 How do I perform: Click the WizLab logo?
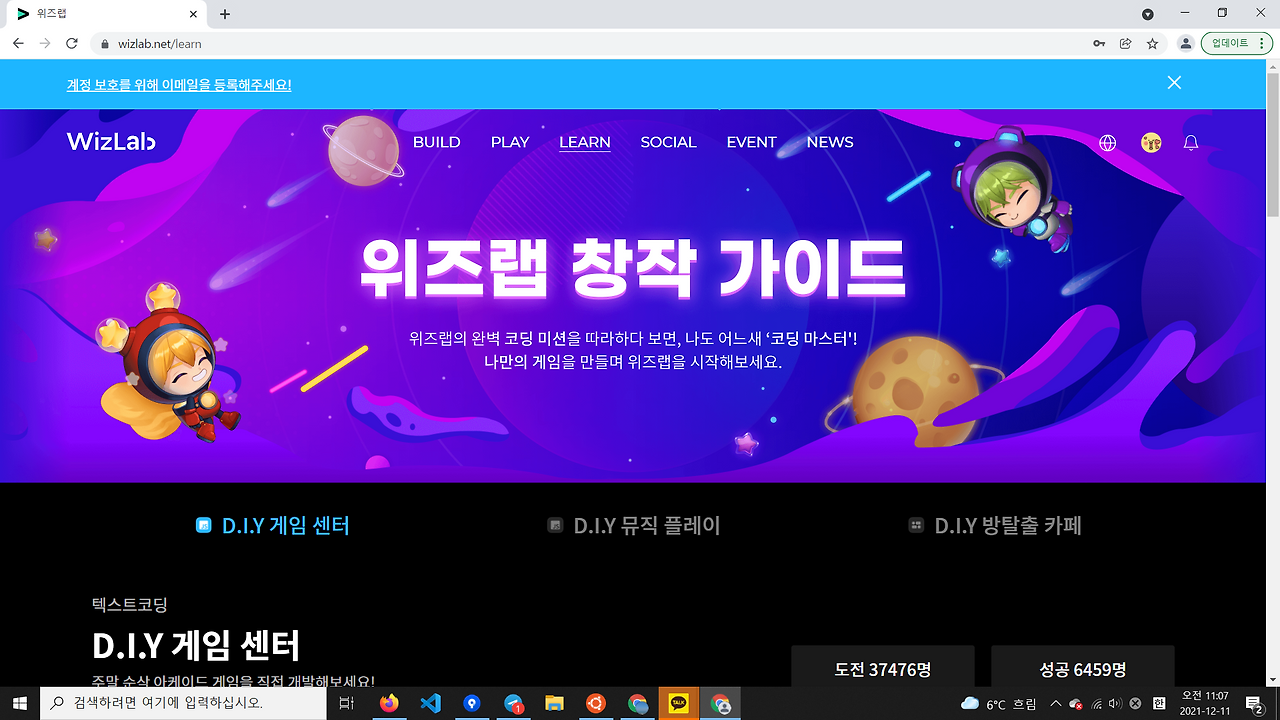[x=111, y=142]
